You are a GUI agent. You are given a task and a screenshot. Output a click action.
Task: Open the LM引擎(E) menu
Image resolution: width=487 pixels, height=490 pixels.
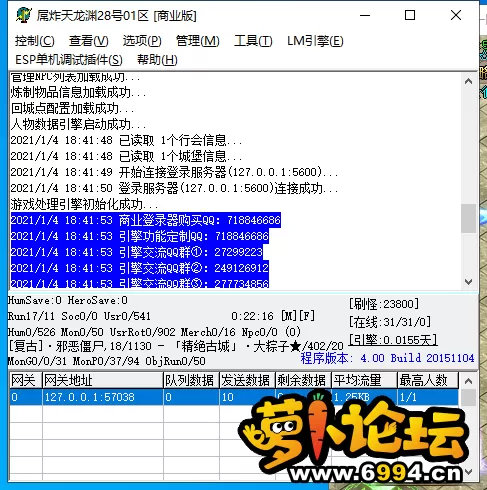315,41
